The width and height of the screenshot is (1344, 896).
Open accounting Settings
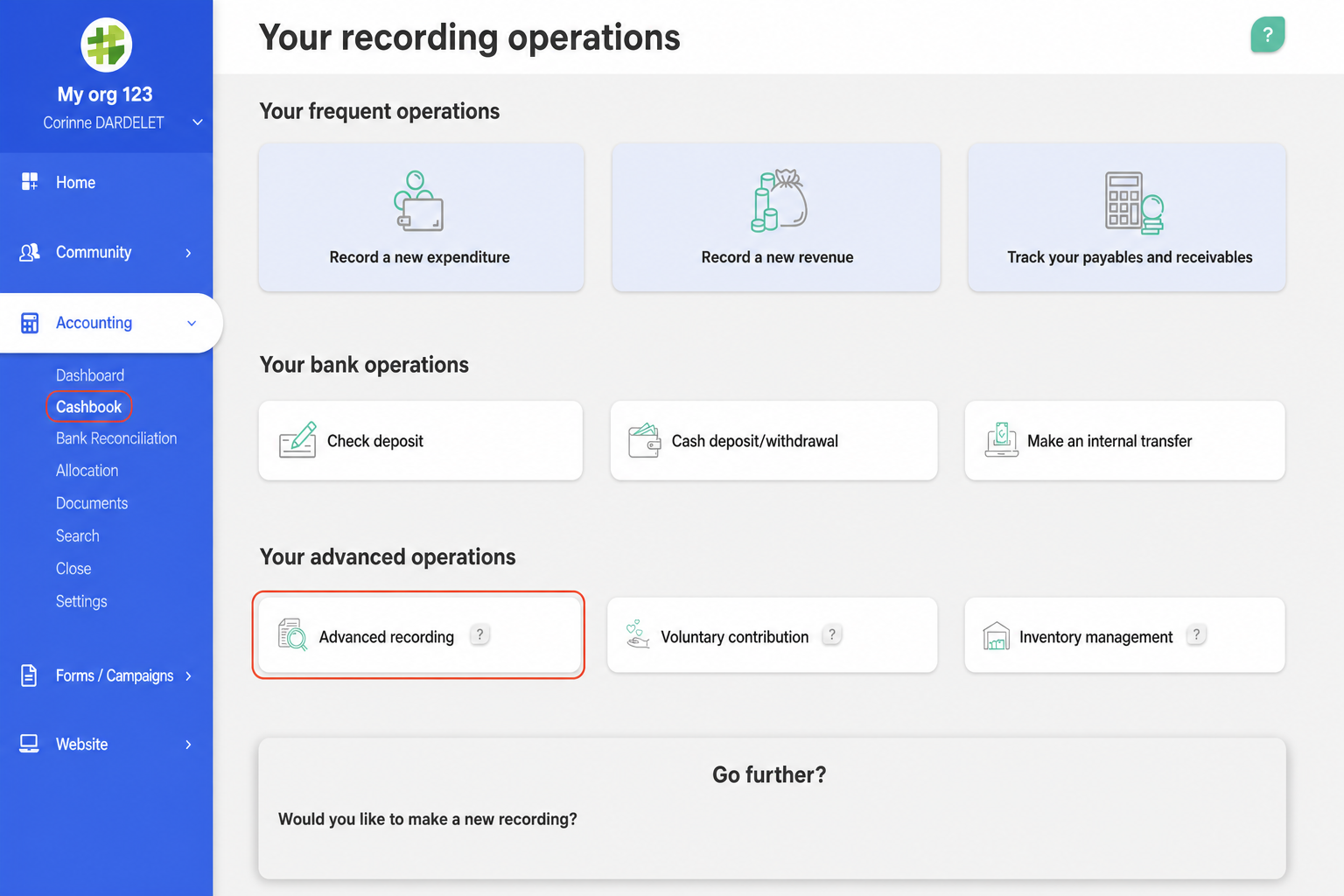pos(81,601)
